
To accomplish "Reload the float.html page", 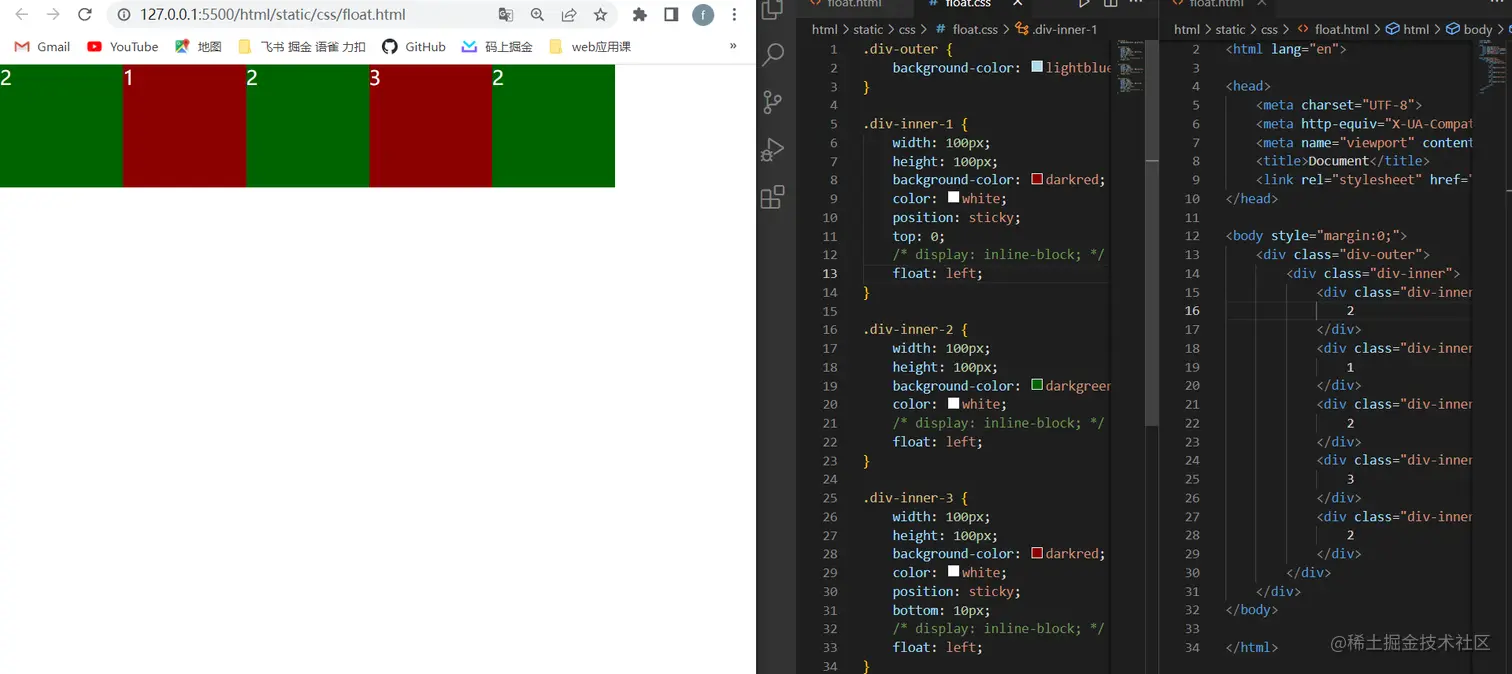I will (85, 15).
